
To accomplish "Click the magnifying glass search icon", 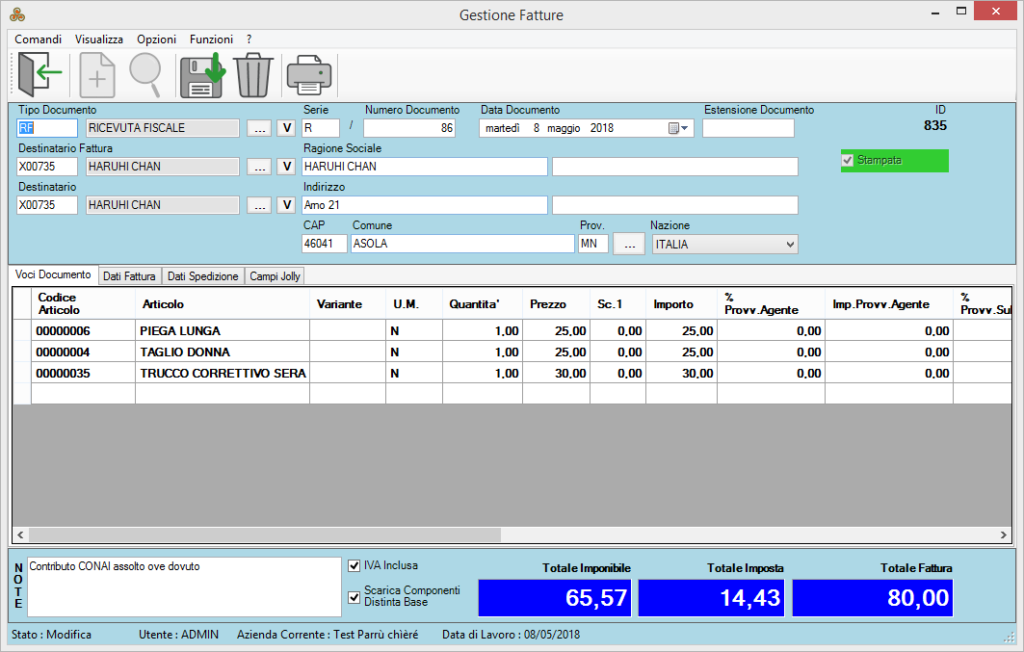I will click(146, 73).
